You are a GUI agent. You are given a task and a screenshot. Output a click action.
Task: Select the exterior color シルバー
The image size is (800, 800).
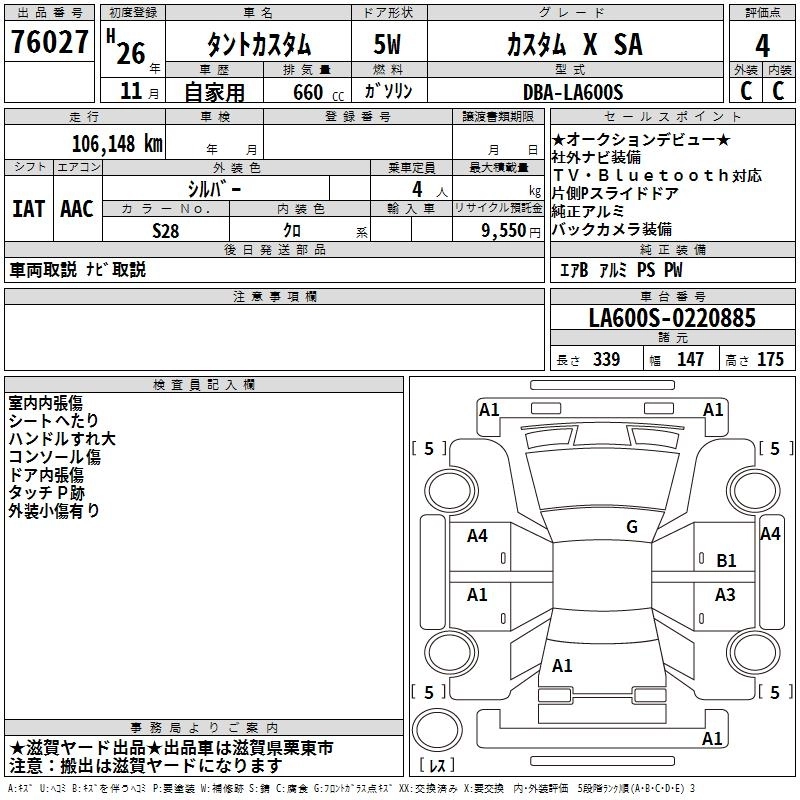pyautogui.click(x=215, y=189)
